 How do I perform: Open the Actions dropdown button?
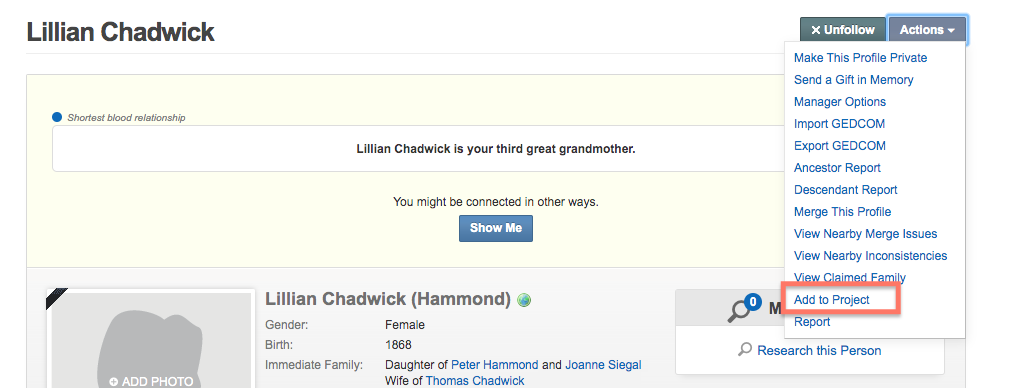927,30
